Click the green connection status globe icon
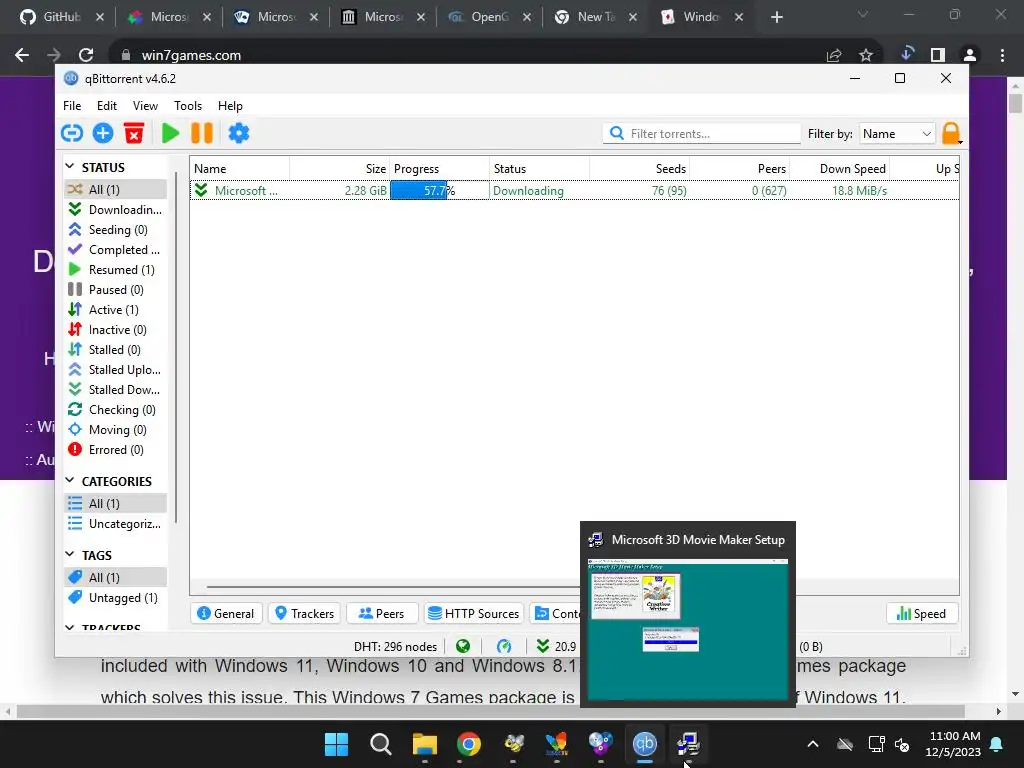1024x768 pixels. coord(463,647)
